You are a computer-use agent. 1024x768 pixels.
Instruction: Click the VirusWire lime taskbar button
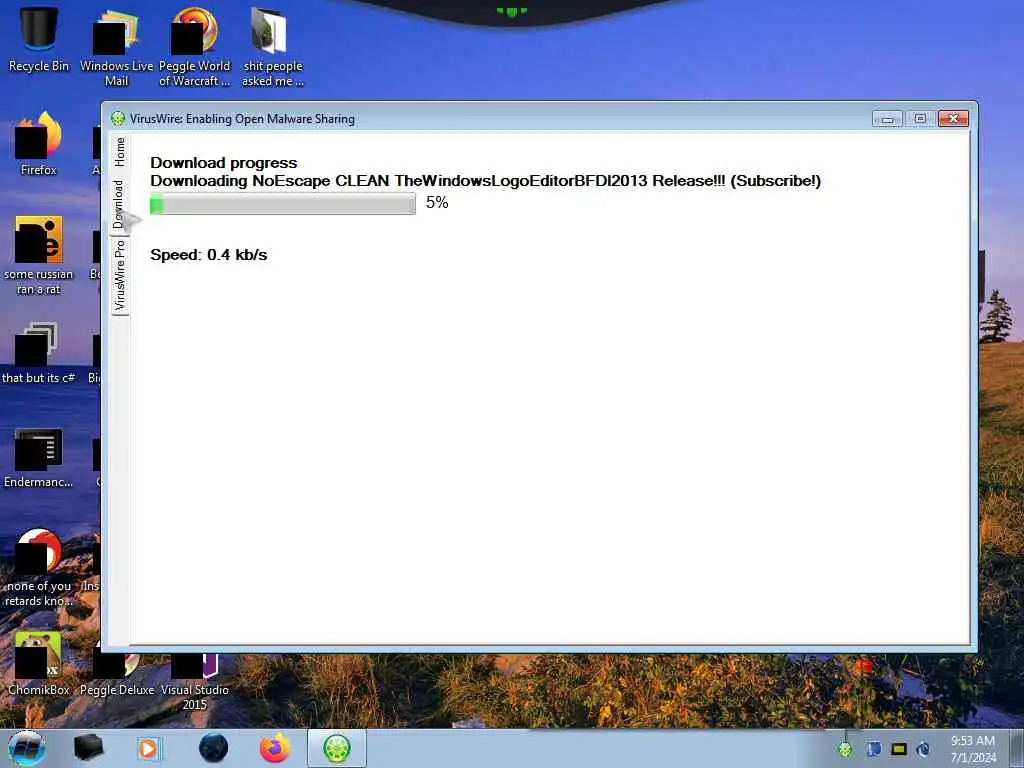tap(337, 748)
